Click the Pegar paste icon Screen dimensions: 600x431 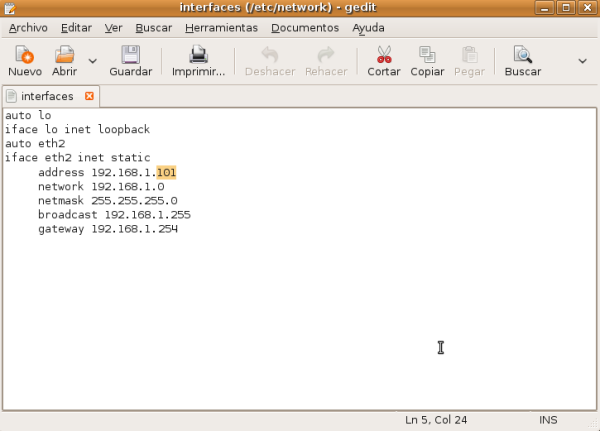(x=467, y=55)
